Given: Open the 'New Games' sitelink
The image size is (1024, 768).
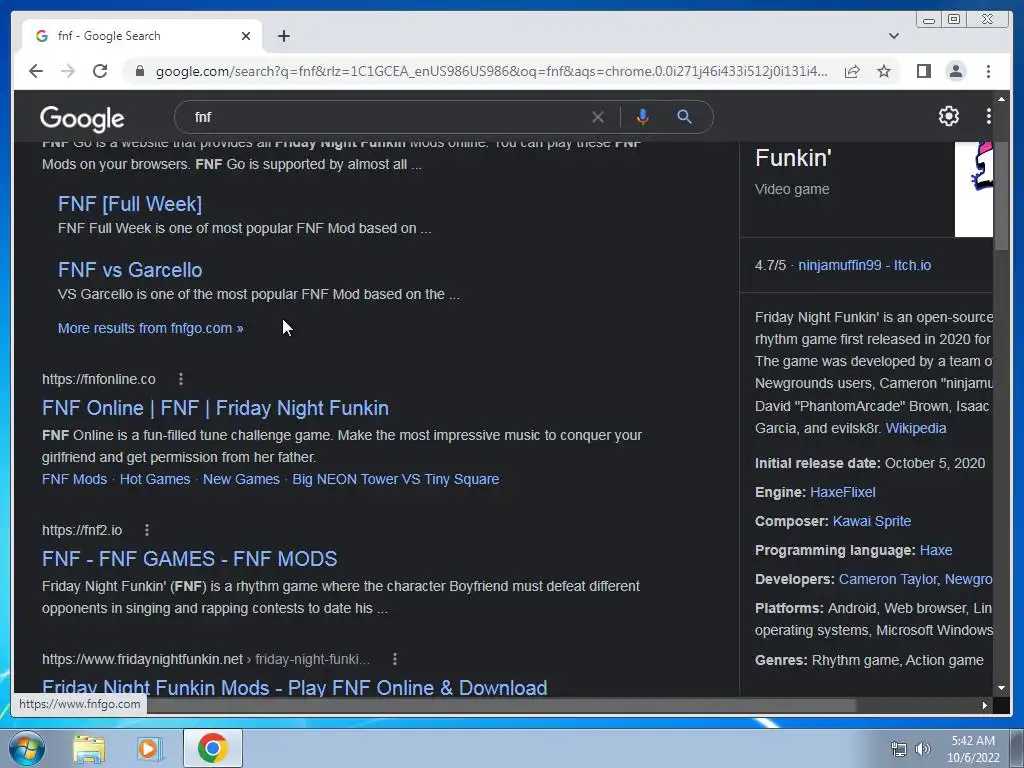Looking at the screenshot, I should point(241,479).
